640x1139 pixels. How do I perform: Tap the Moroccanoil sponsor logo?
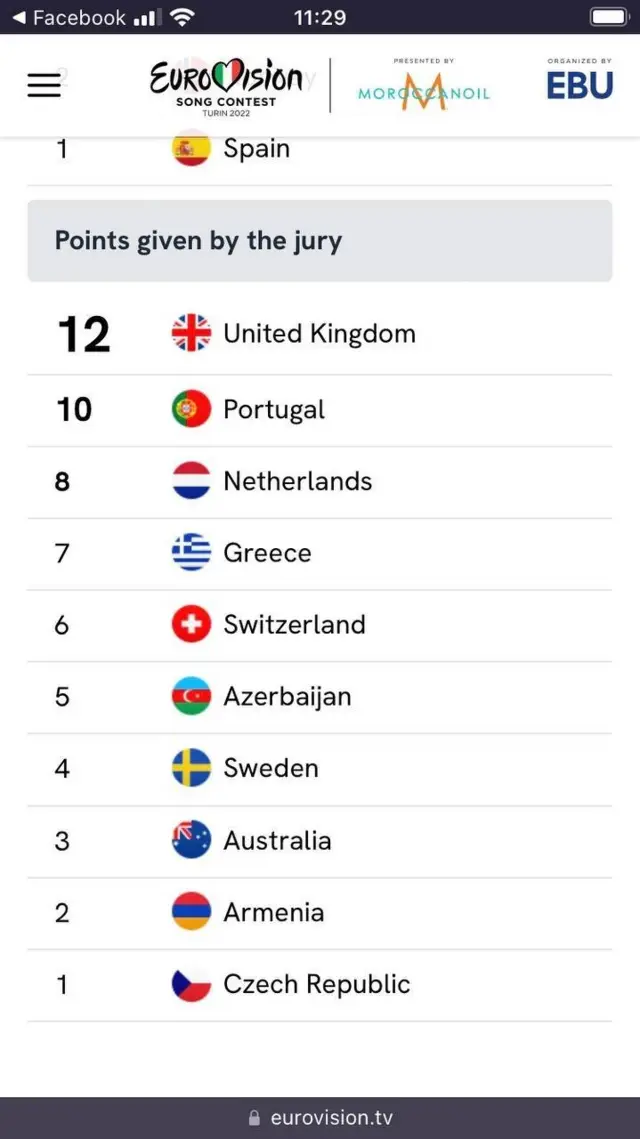424,89
